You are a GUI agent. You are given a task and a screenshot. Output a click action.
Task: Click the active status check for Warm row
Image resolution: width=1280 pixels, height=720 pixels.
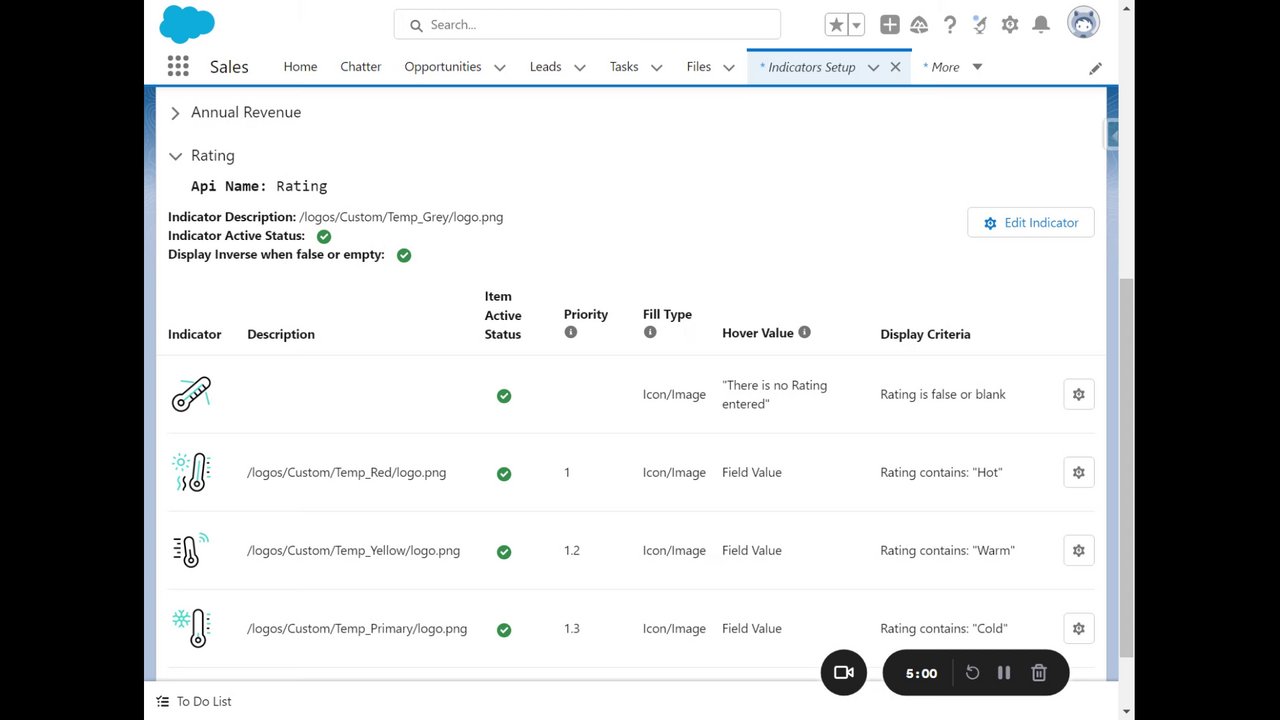coord(504,552)
